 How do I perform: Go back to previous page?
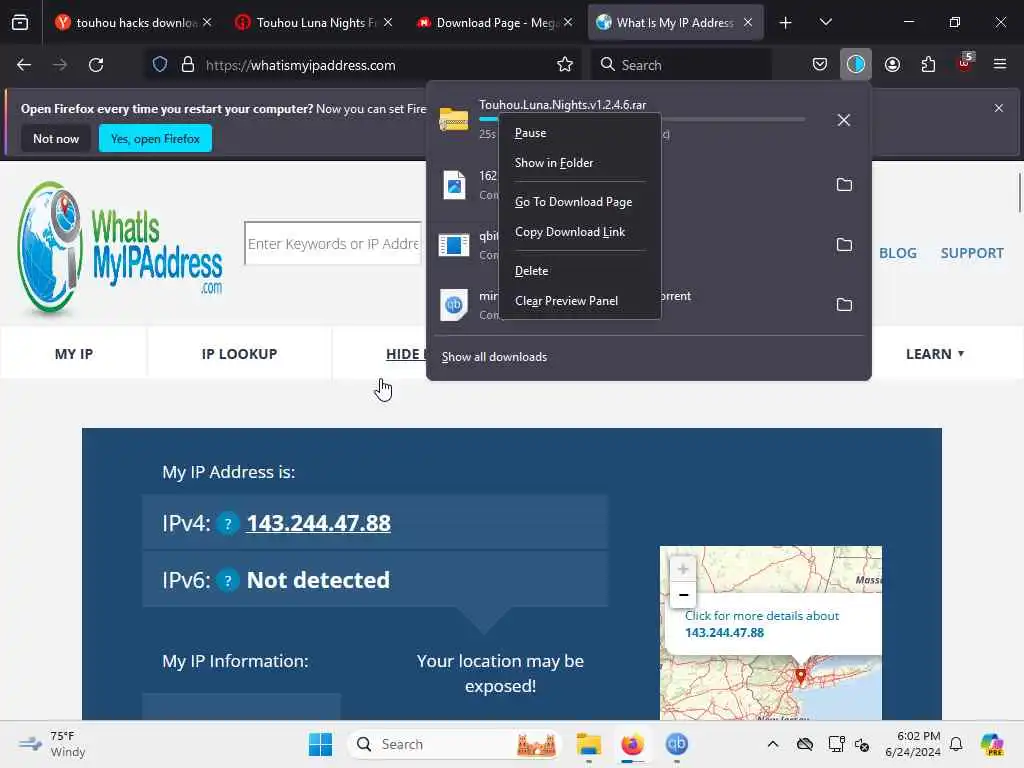click(x=24, y=65)
